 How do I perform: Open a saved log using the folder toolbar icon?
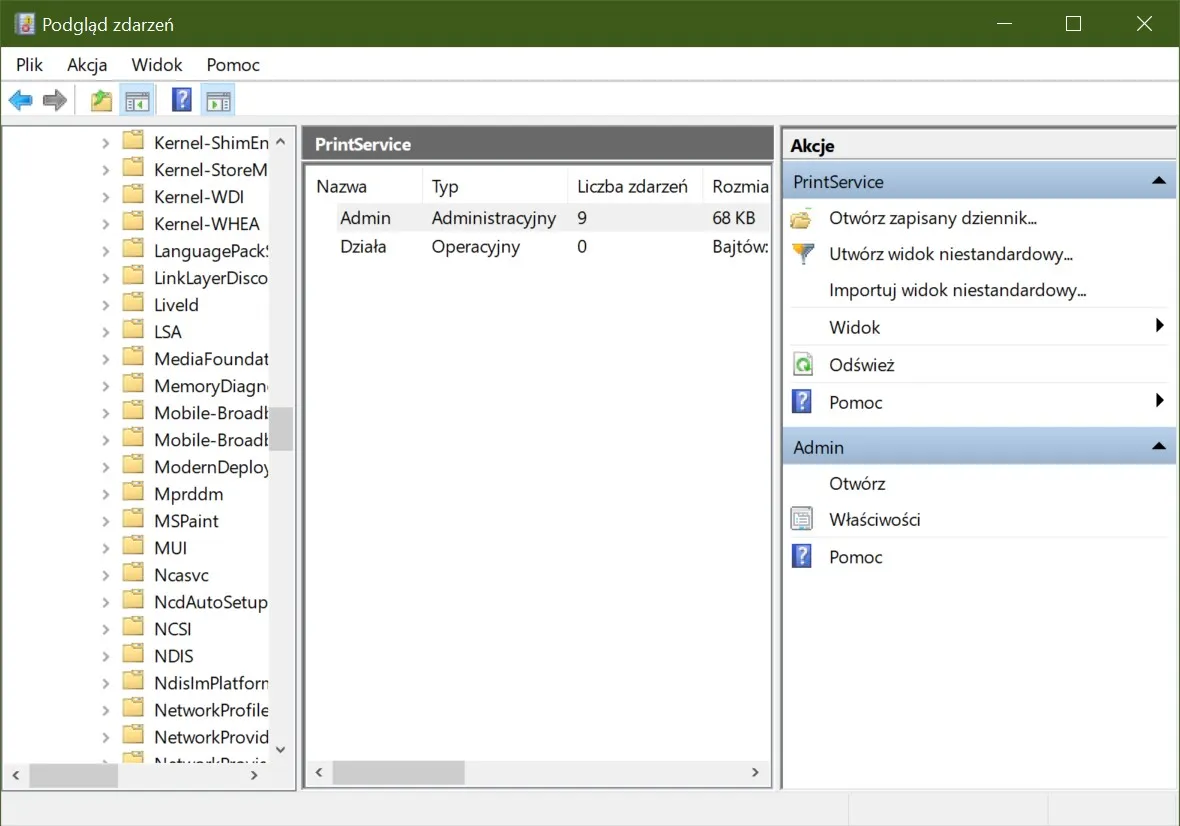click(99, 99)
